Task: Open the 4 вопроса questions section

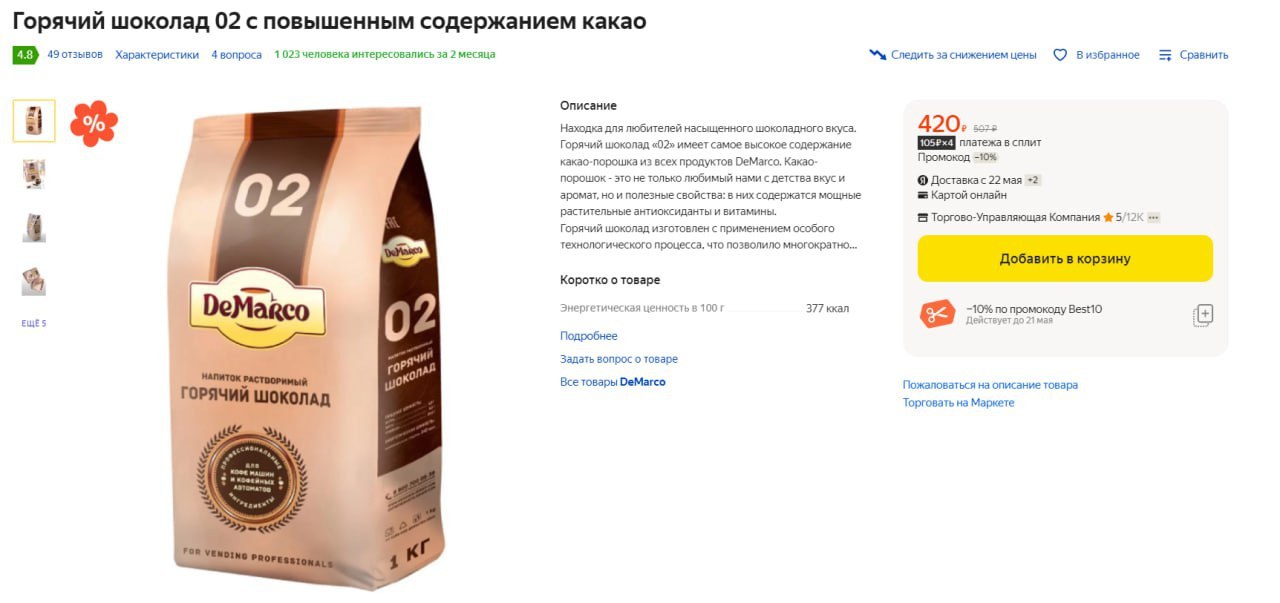Action: click(236, 55)
